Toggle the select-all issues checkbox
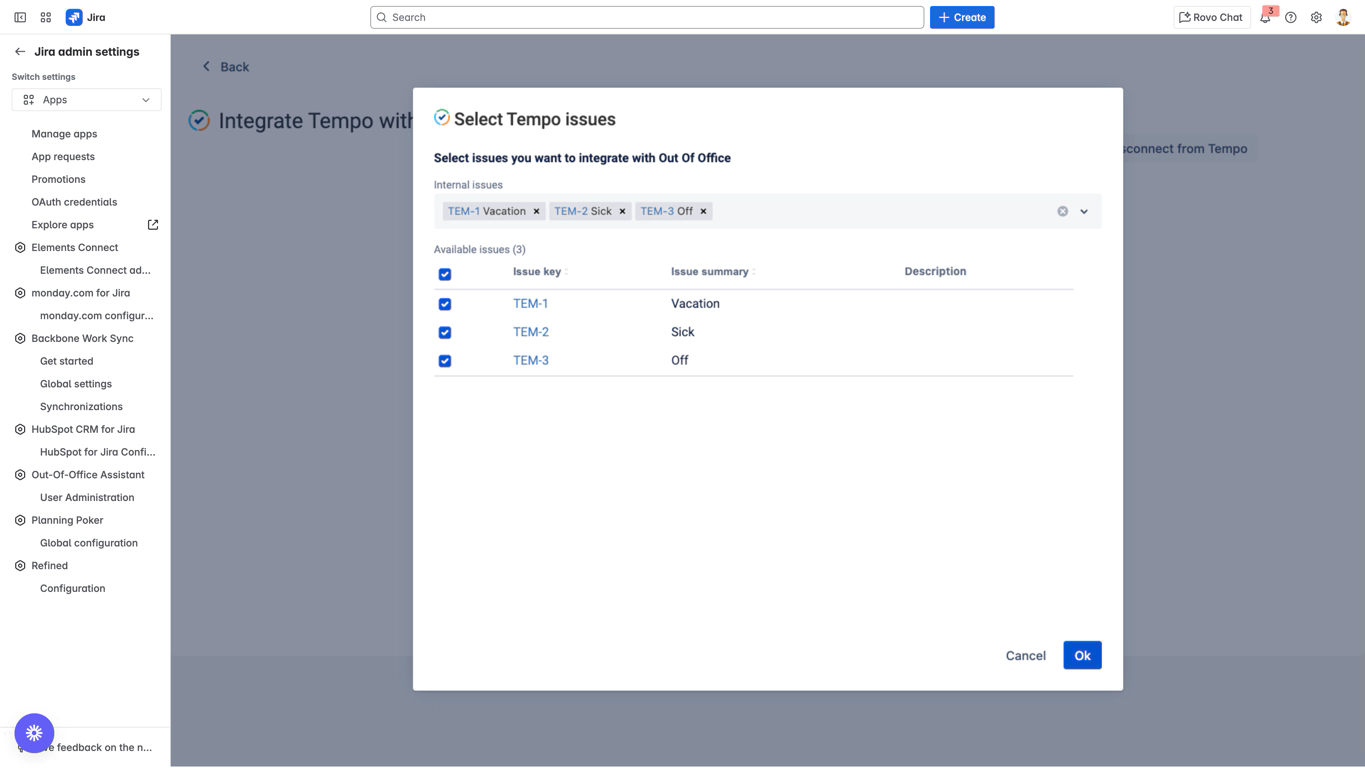The height and width of the screenshot is (768, 1365). pos(445,274)
